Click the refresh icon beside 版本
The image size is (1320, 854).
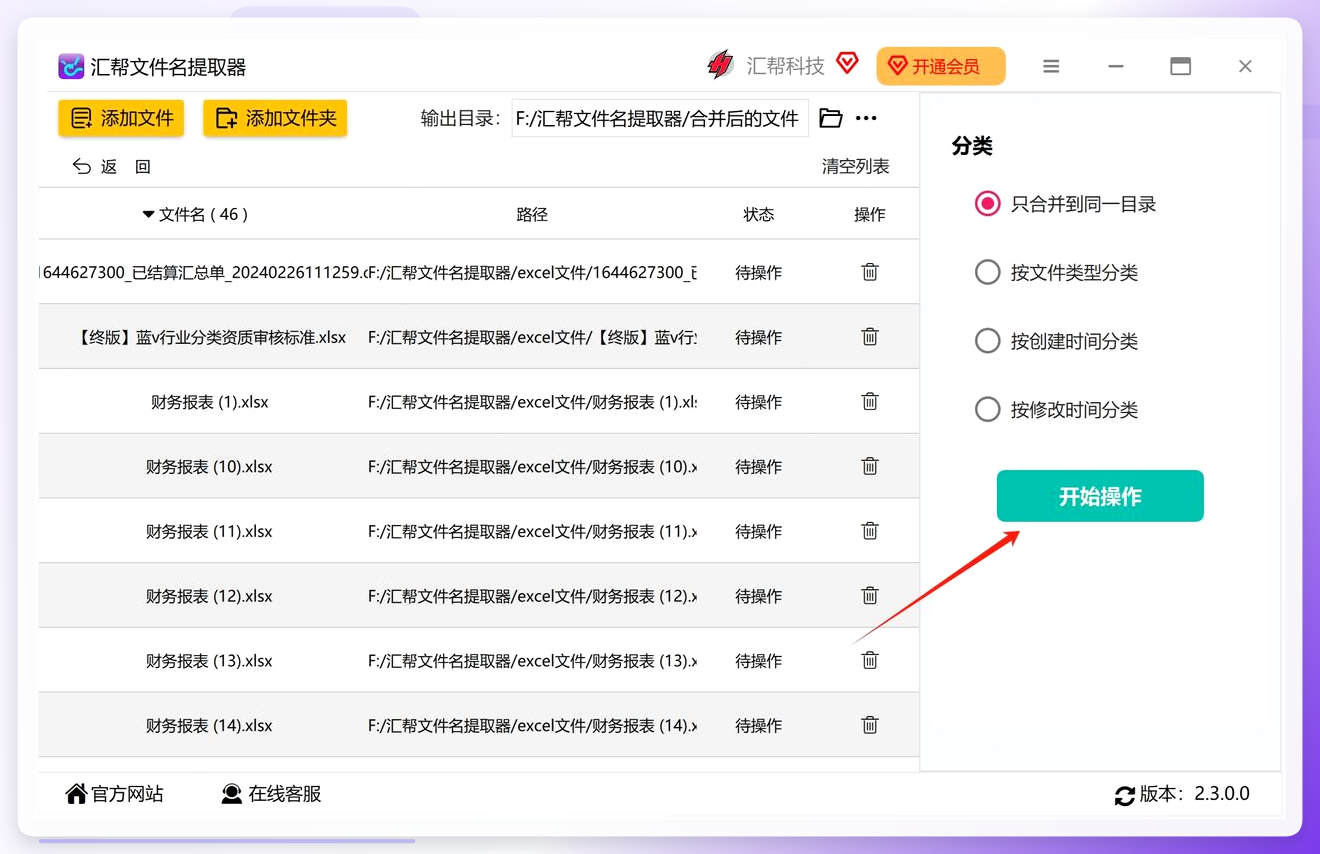pos(1125,796)
